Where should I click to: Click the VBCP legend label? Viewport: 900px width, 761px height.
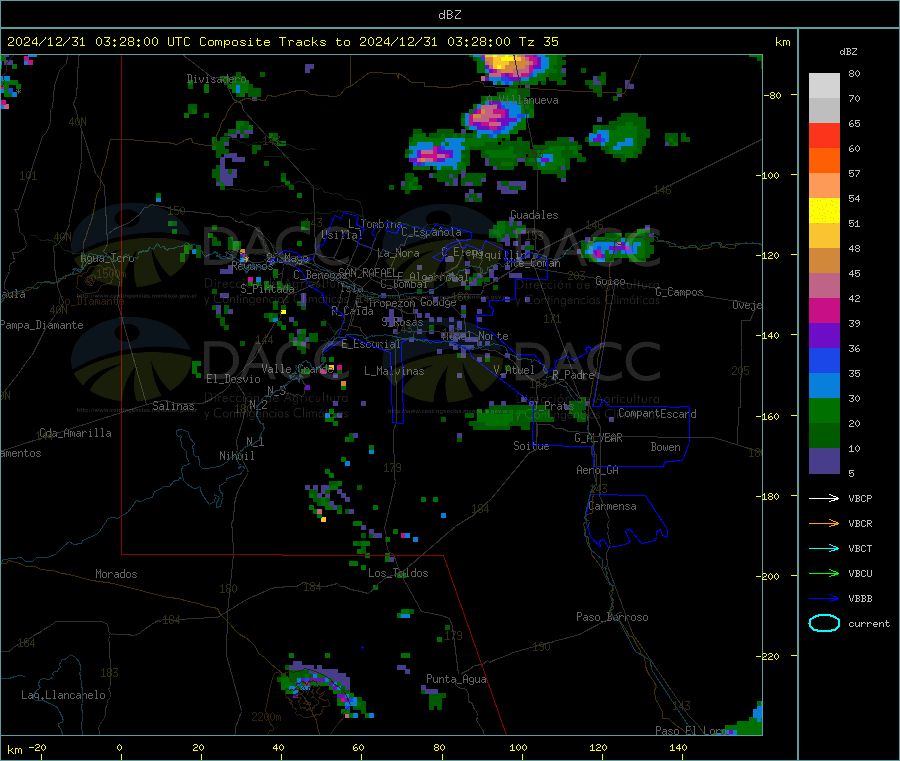860,498
